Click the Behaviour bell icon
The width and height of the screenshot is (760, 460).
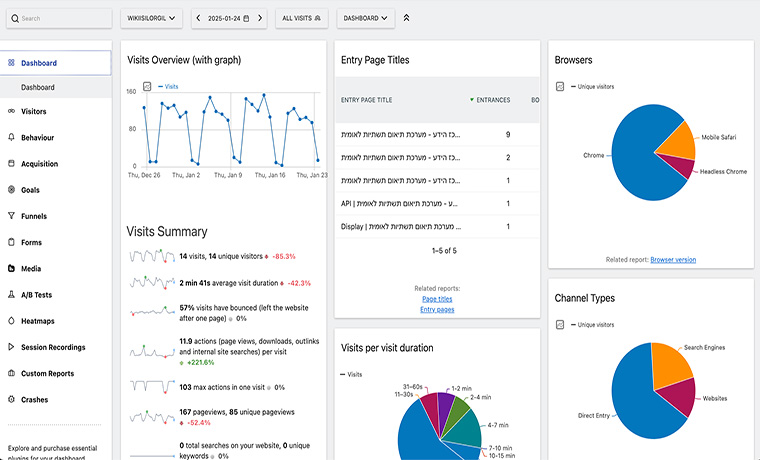[11, 137]
